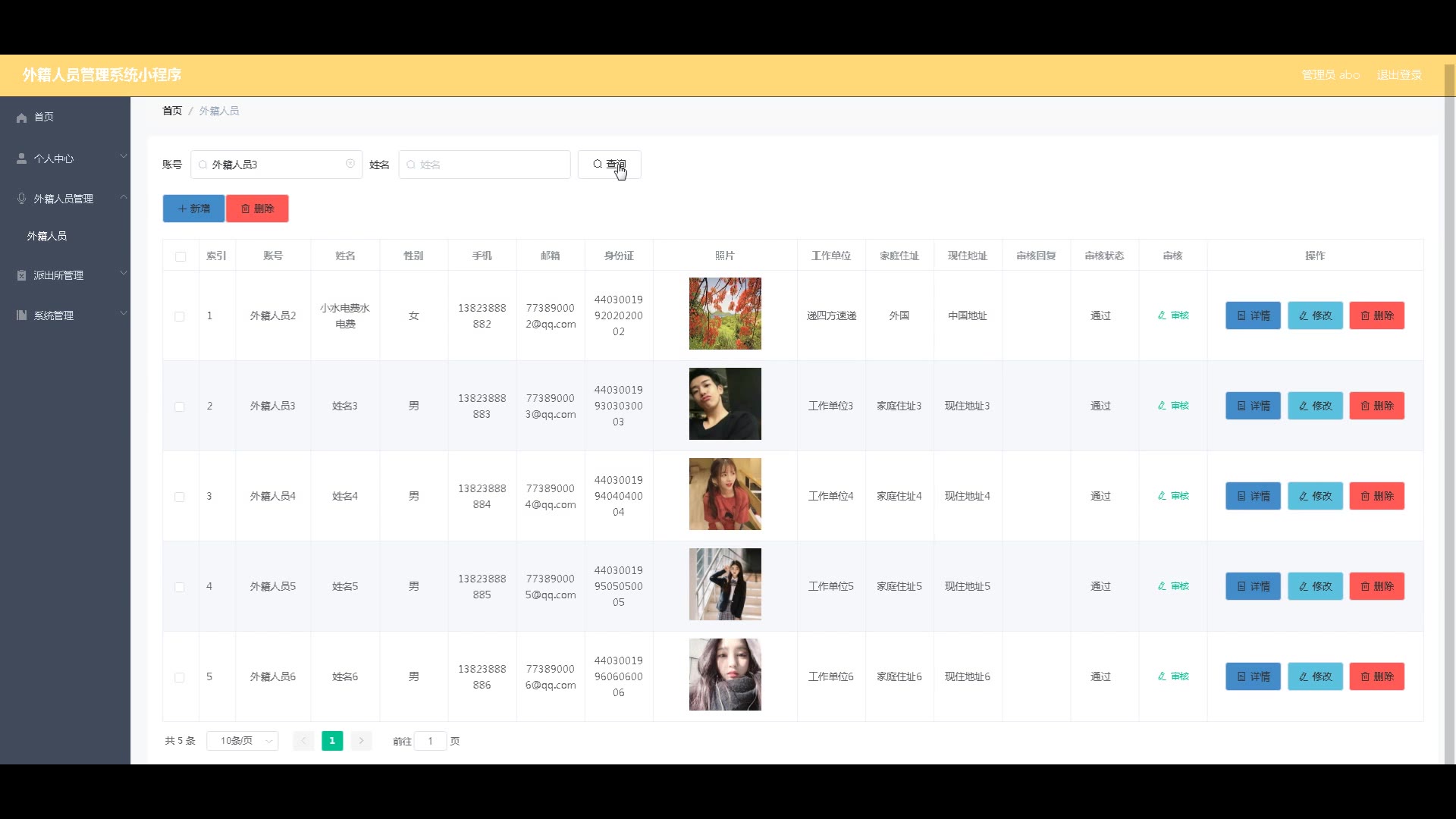Viewport: 1456px width, 819px height.
Task: Check the row checkbox for 外籍人员2
Action: [180, 316]
